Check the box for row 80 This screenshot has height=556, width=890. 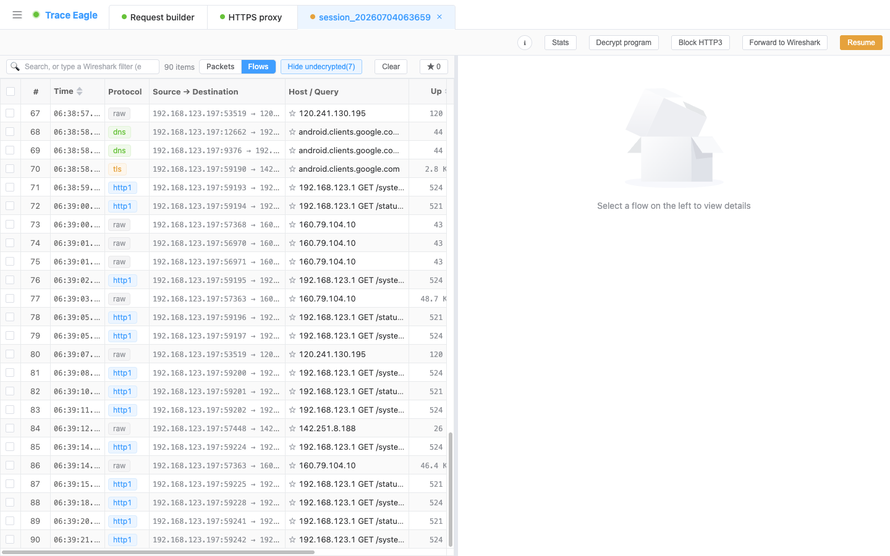[x=10, y=354]
